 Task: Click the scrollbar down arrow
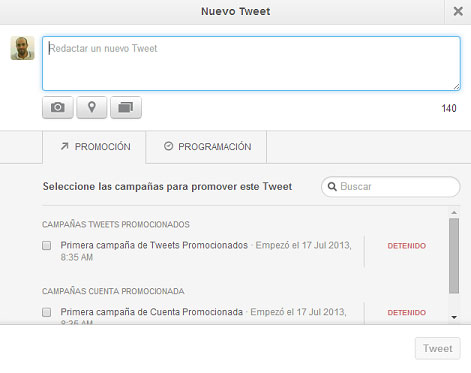(x=454, y=317)
